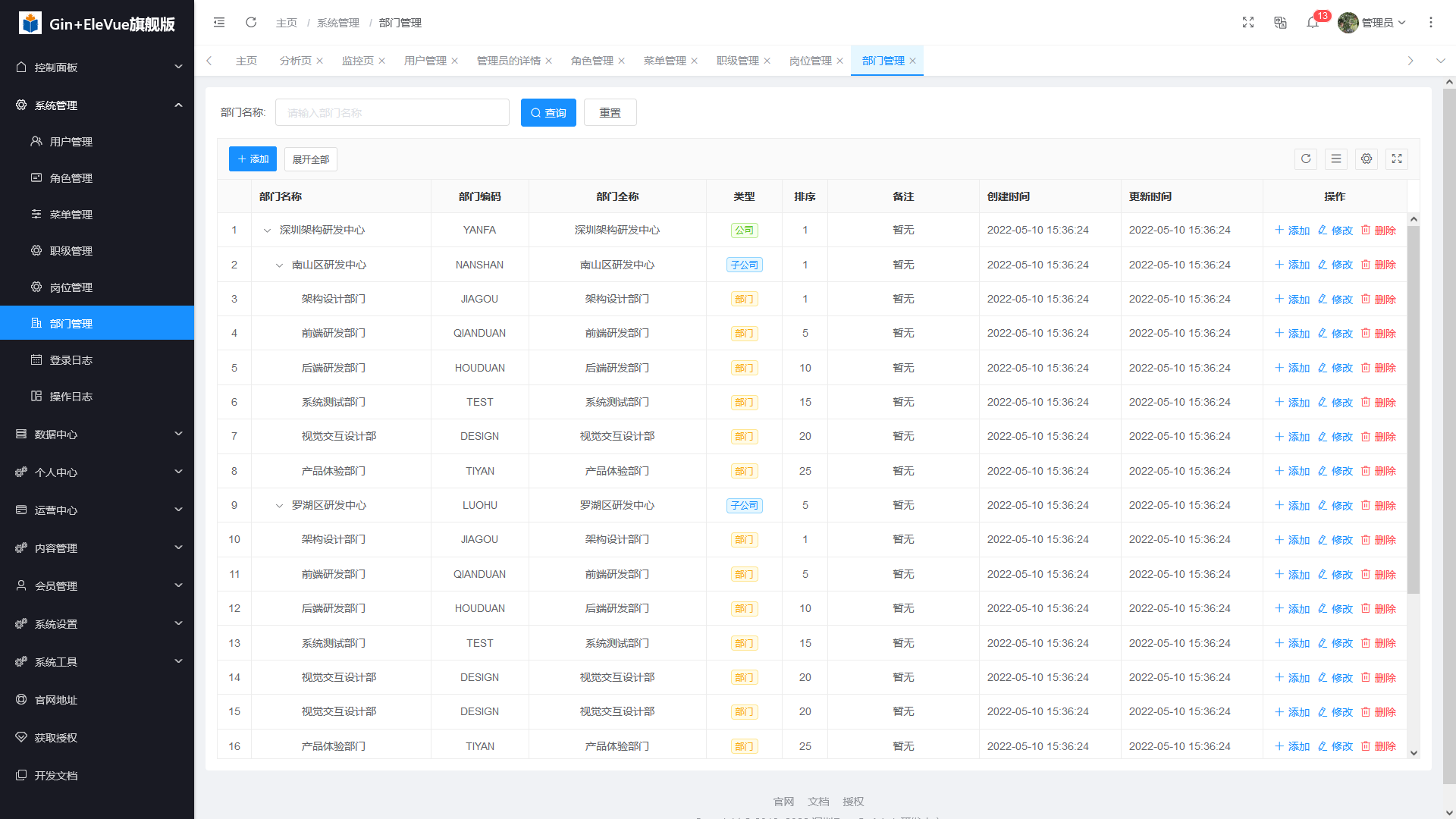This screenshot has height=819, width=1456.
Task: Collapse the 罗湖区研发中心 row
Action: point(279,506)
